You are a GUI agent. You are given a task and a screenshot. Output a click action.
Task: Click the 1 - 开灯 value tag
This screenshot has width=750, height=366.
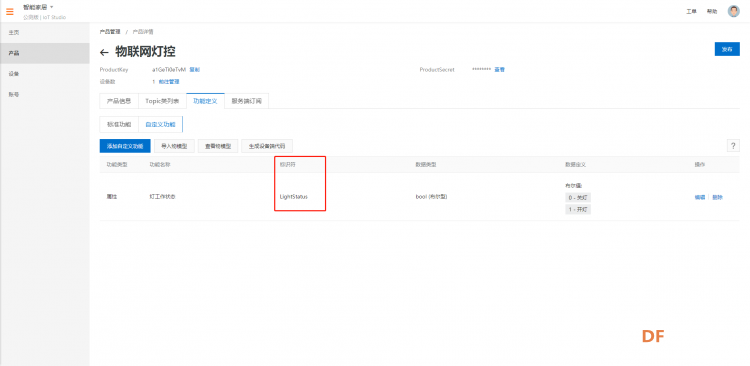coord(578,210)
